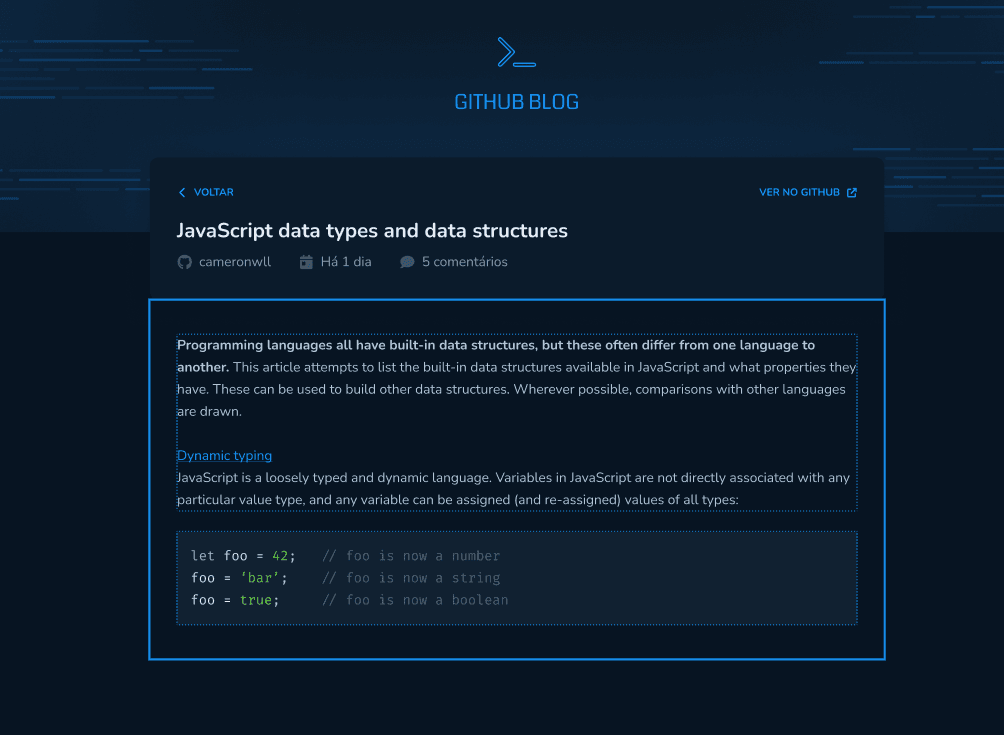Click the Há 1 dia date text

pyautogui.click(x=346, y=262)
